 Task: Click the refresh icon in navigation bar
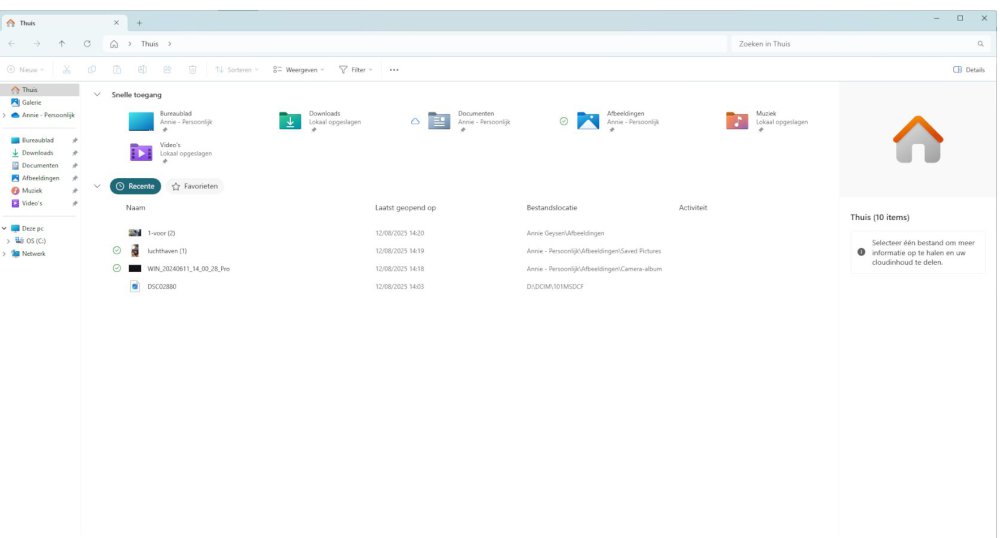click(87, 44)
